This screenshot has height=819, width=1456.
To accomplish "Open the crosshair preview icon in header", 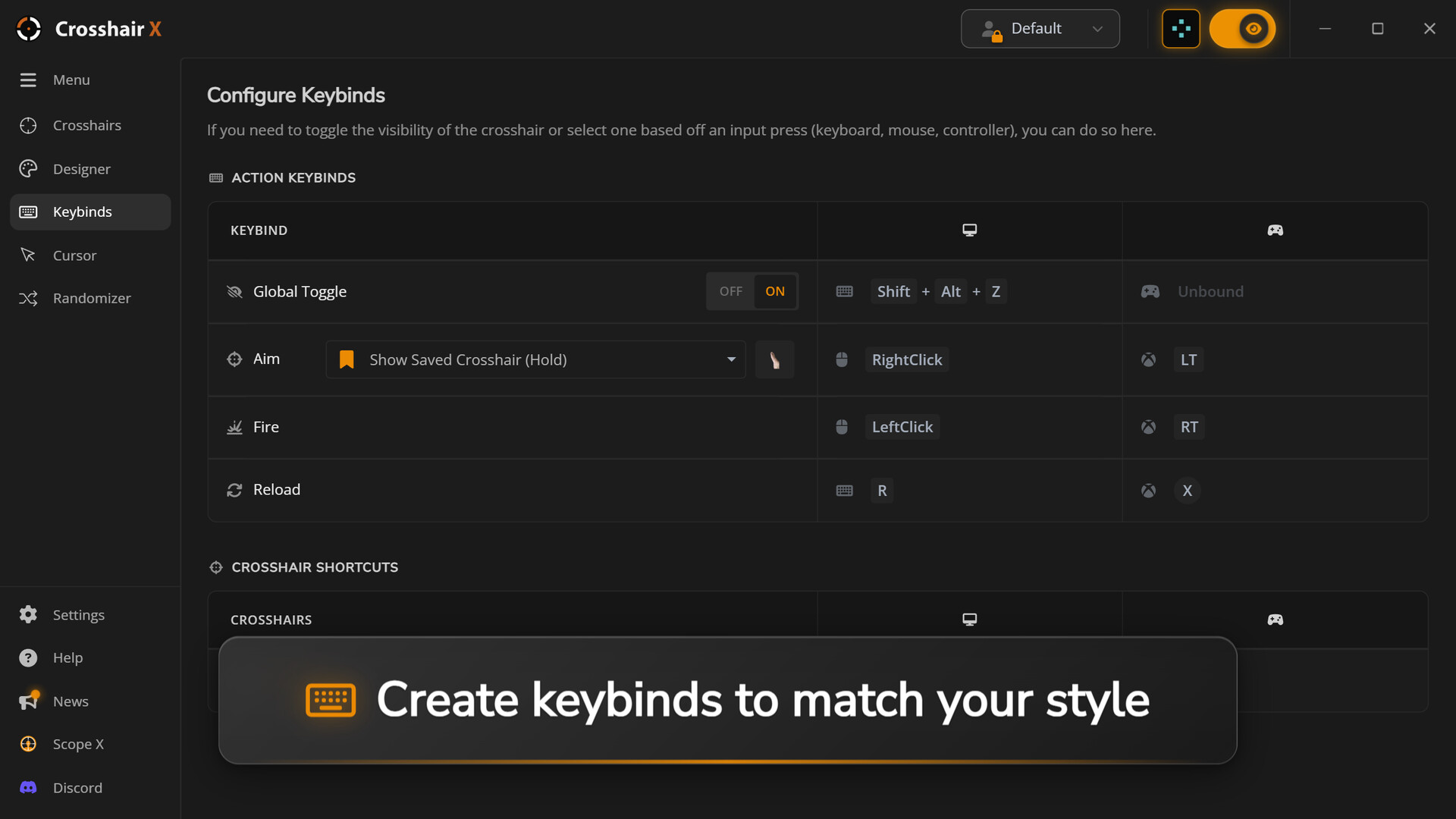I will pyautogui.click(x=1181, y=29).
